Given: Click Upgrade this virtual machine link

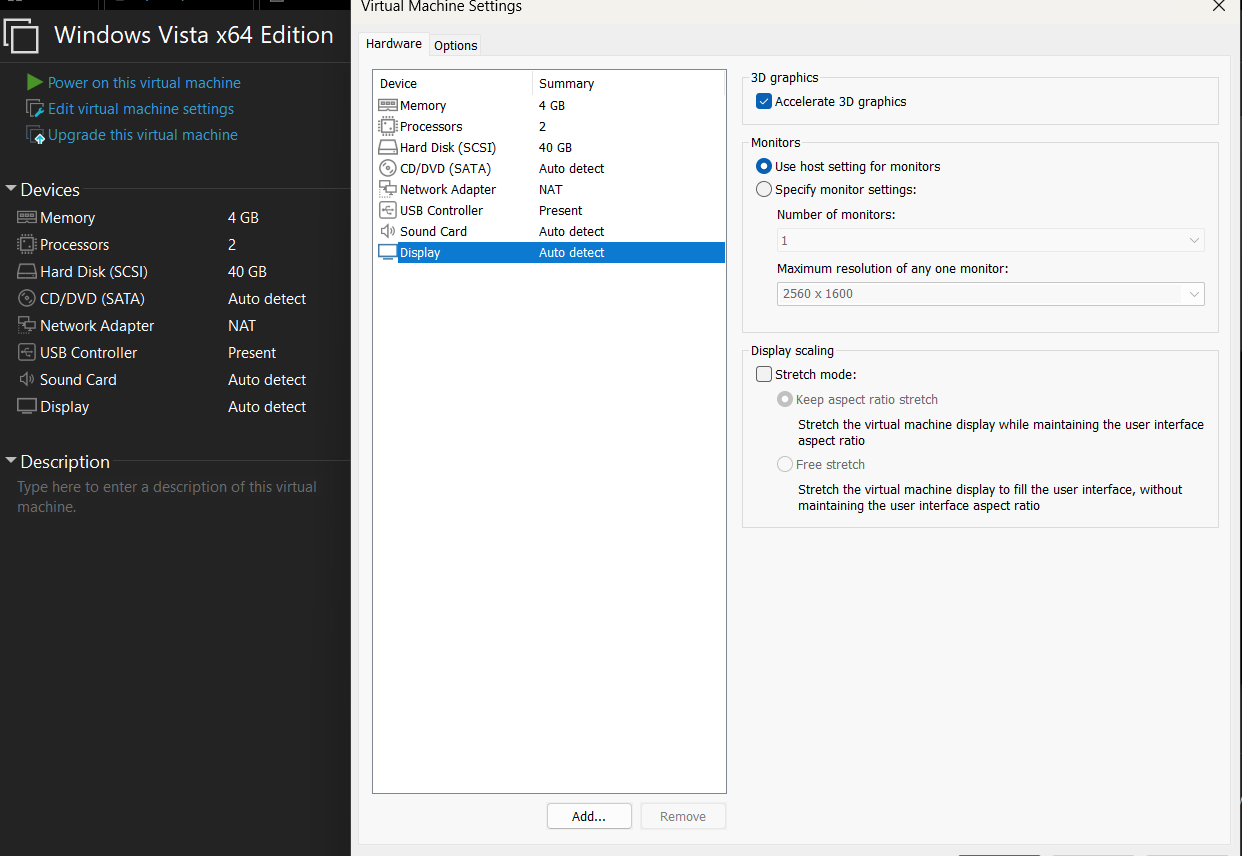Looking at the screenshot, I should (143, 134).
